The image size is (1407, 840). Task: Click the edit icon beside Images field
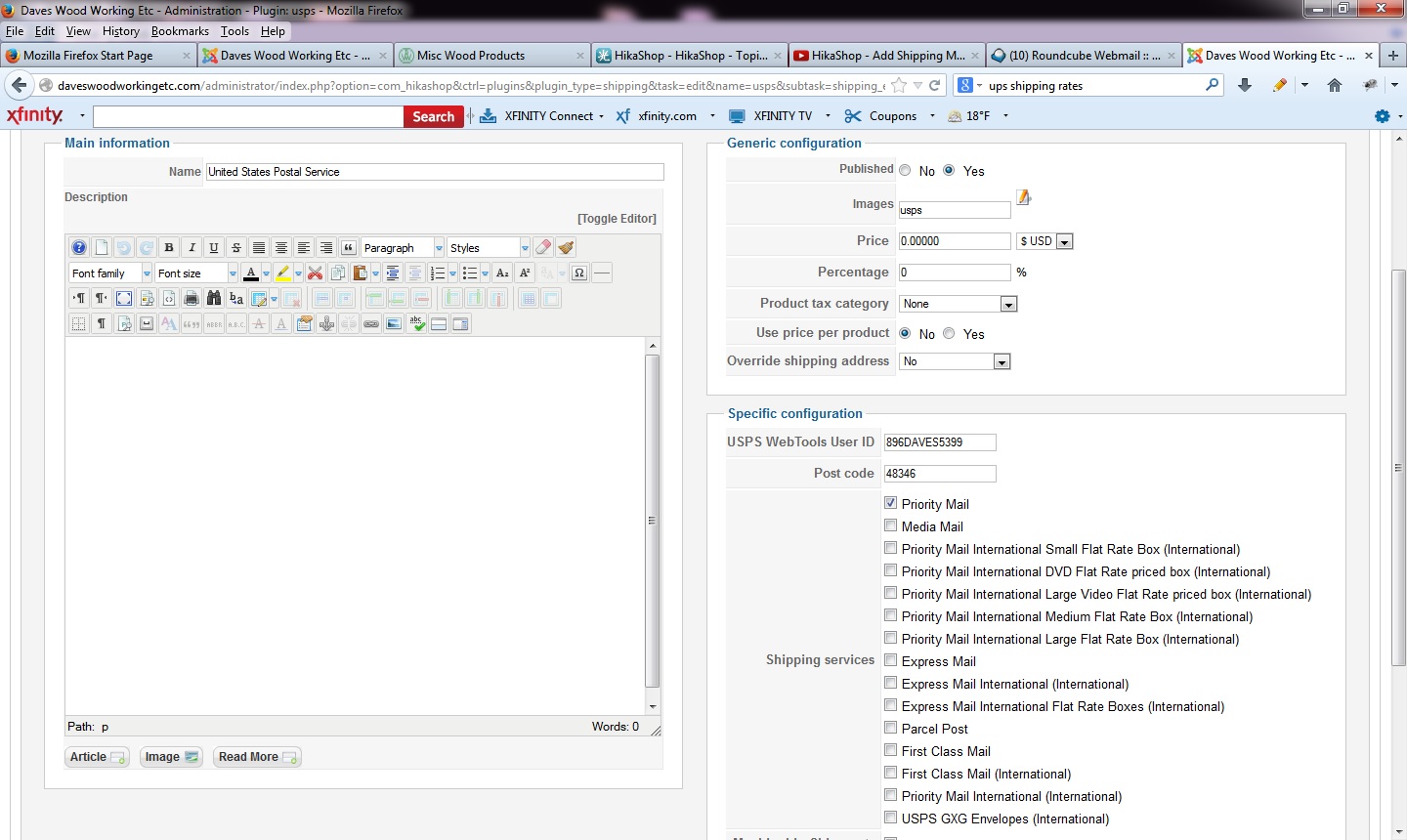[x=1024, y=198]
